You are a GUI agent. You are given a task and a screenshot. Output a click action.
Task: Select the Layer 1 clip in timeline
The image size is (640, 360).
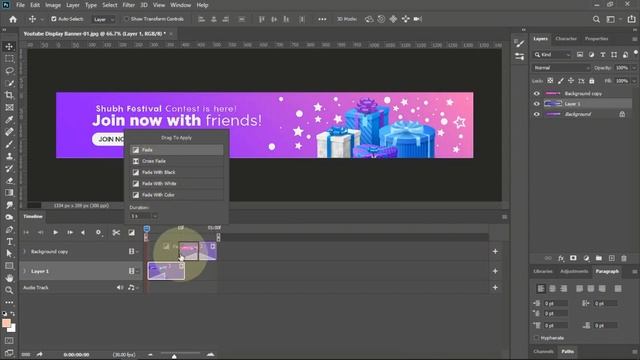click(x=166, y=271)
